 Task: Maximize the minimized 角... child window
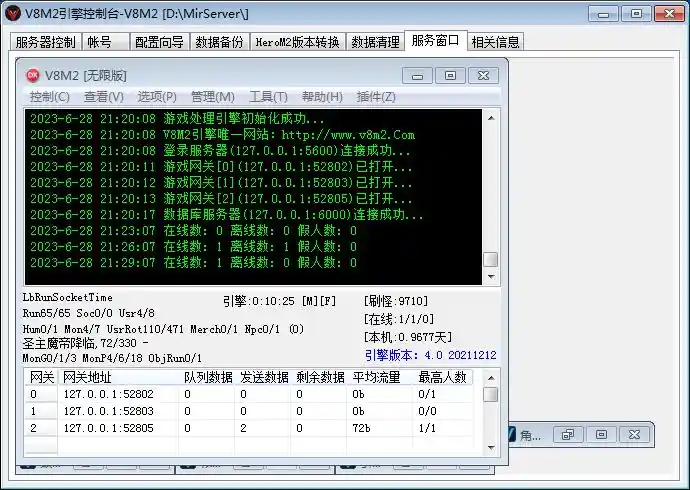(x=601, y=435)
